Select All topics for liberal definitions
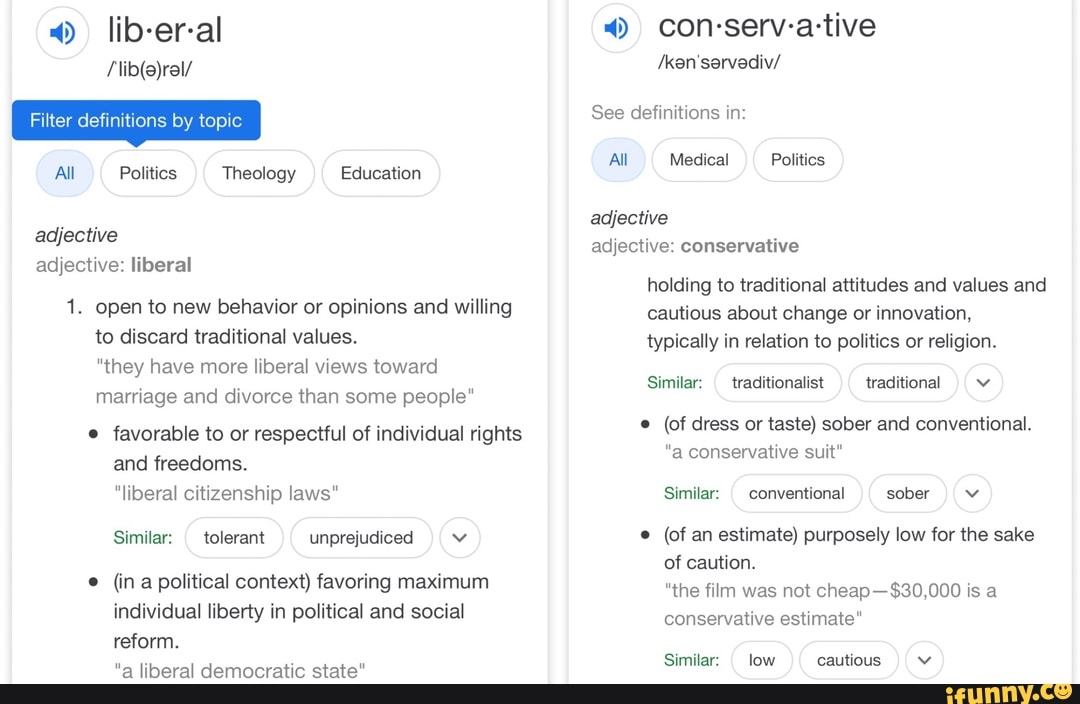1080x704 pixels. tap(64, 173)
